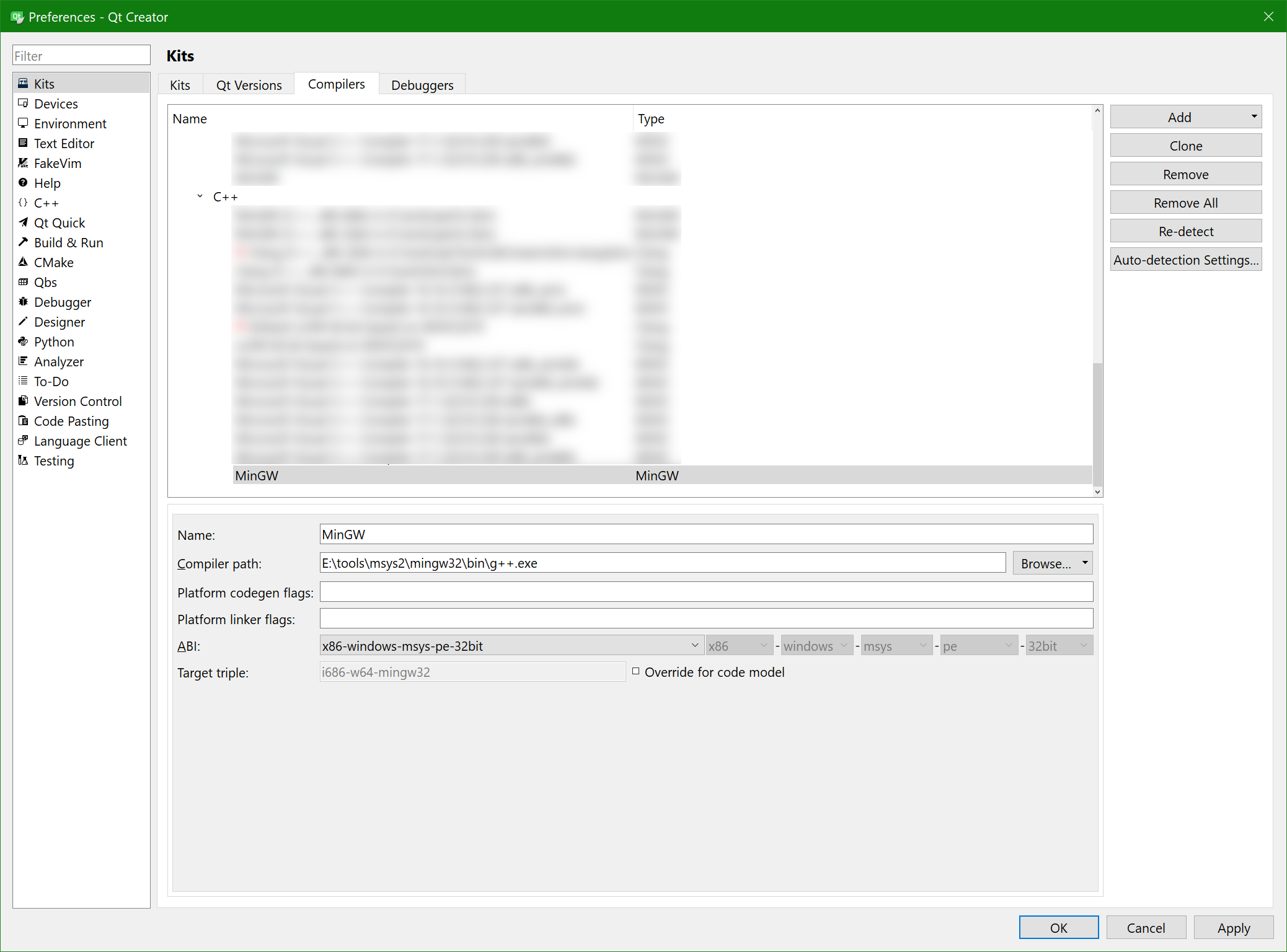1287x952 pixels.
Task: Open the Browse button dropdown arrow
Action: click(x=1085, y=563)
